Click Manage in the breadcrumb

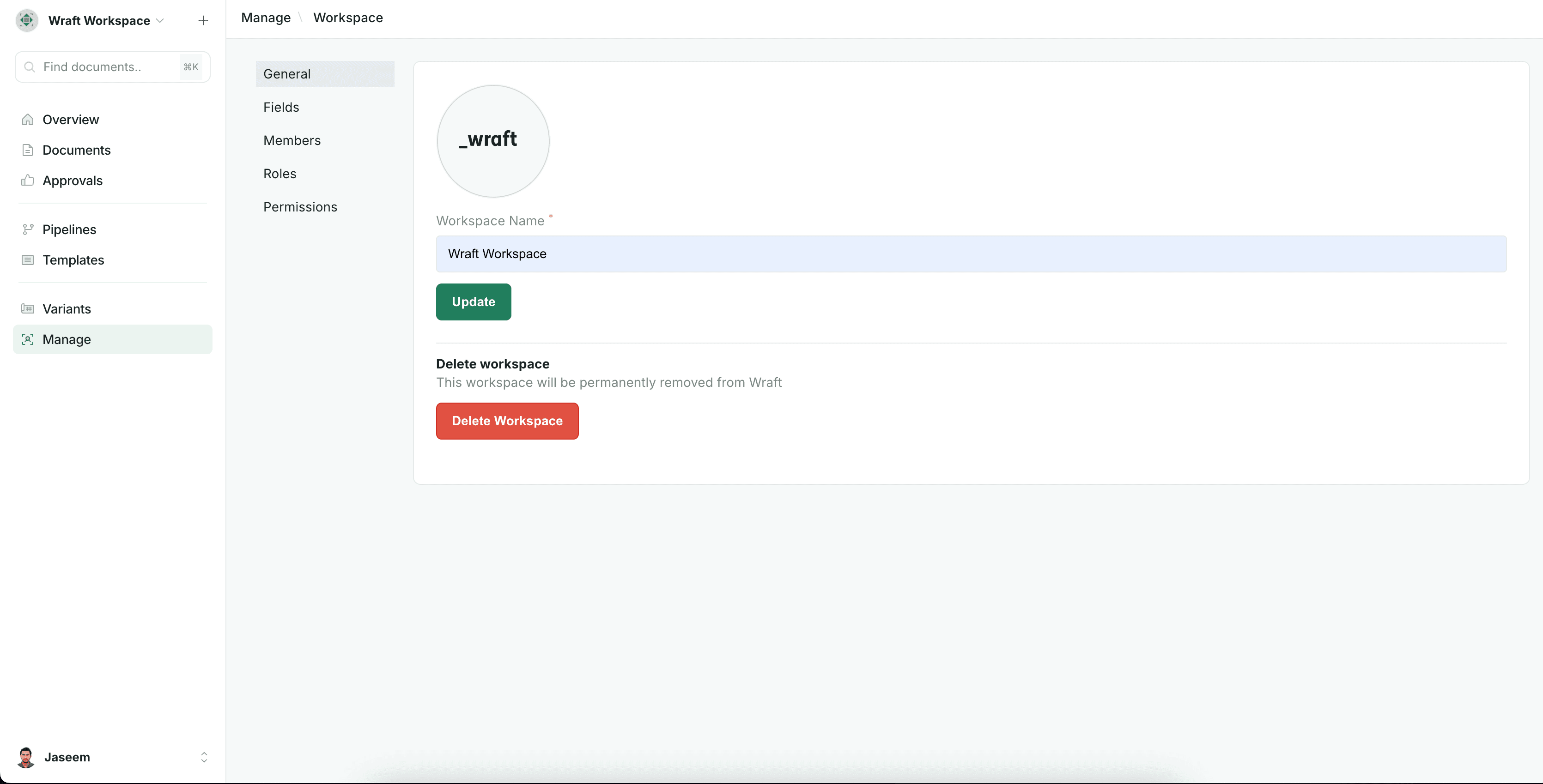(x=266, y=18)
